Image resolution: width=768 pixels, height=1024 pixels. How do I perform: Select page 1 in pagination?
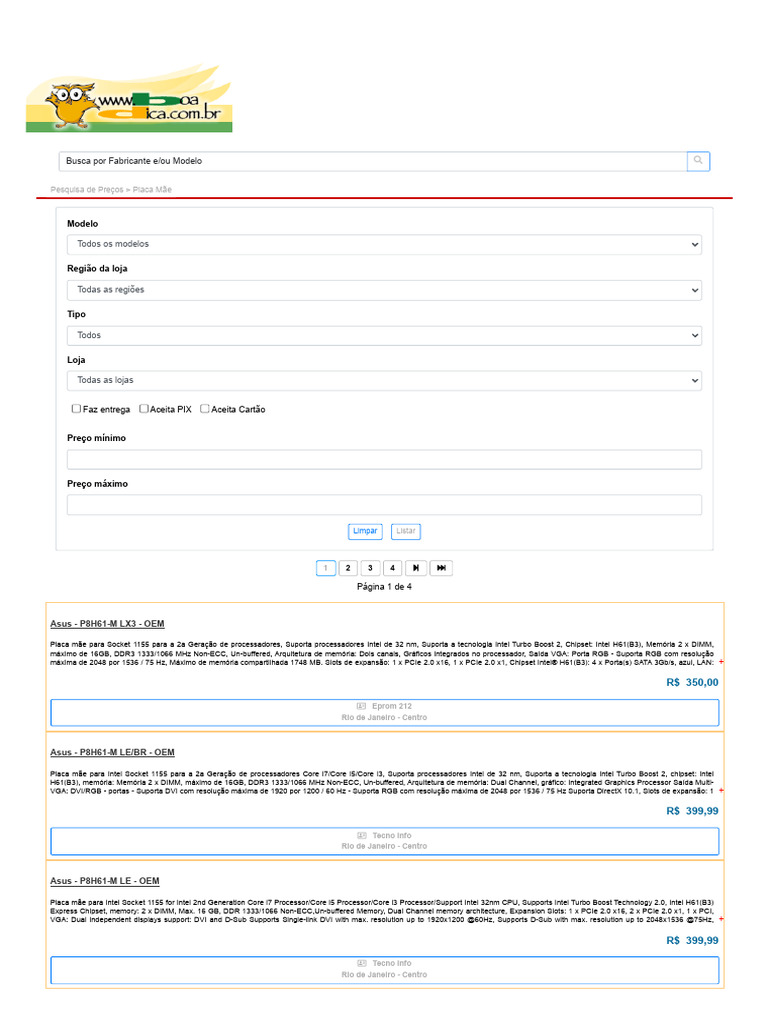(326, 568)
